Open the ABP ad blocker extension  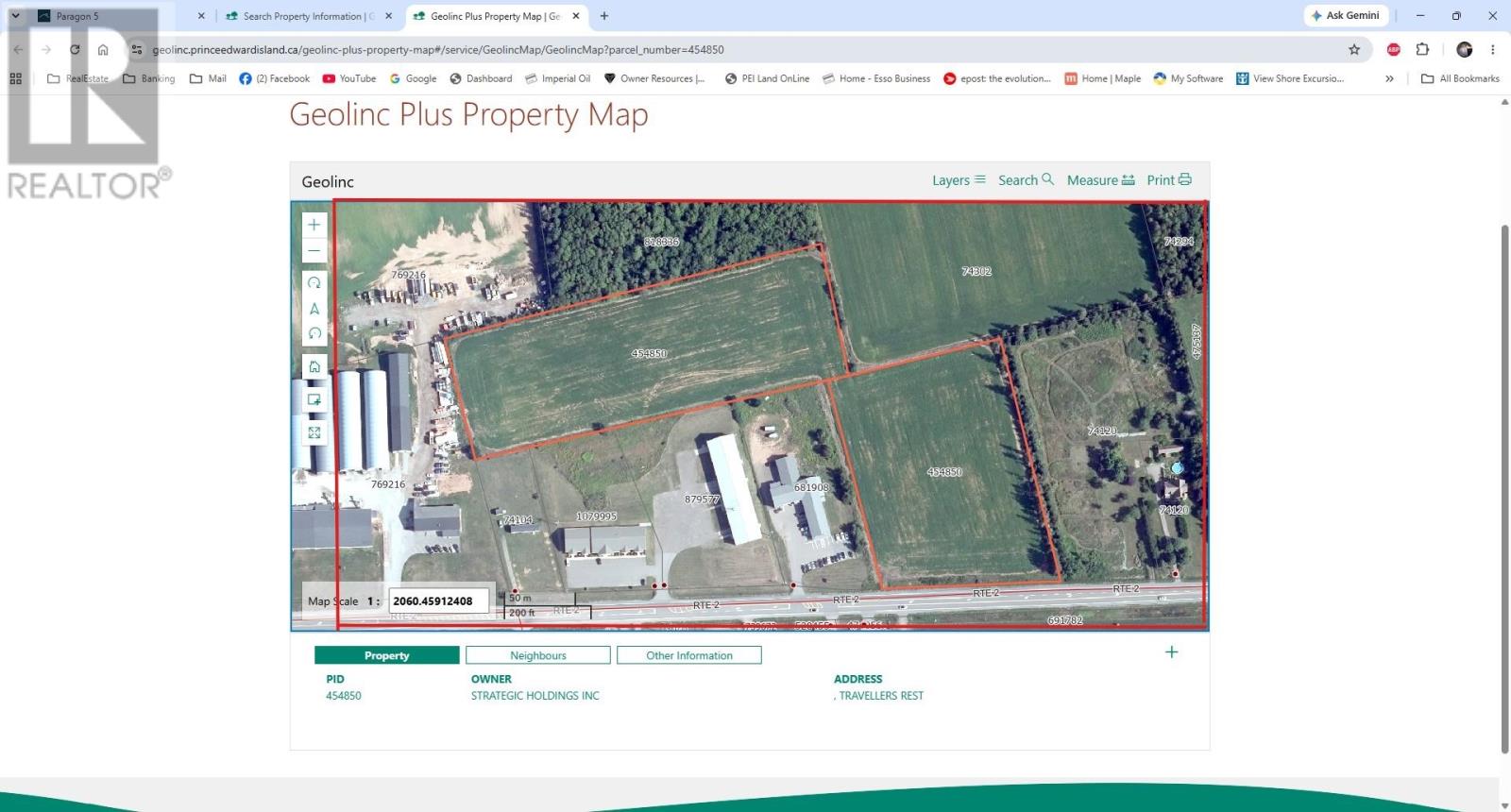tap(1394, 49)
